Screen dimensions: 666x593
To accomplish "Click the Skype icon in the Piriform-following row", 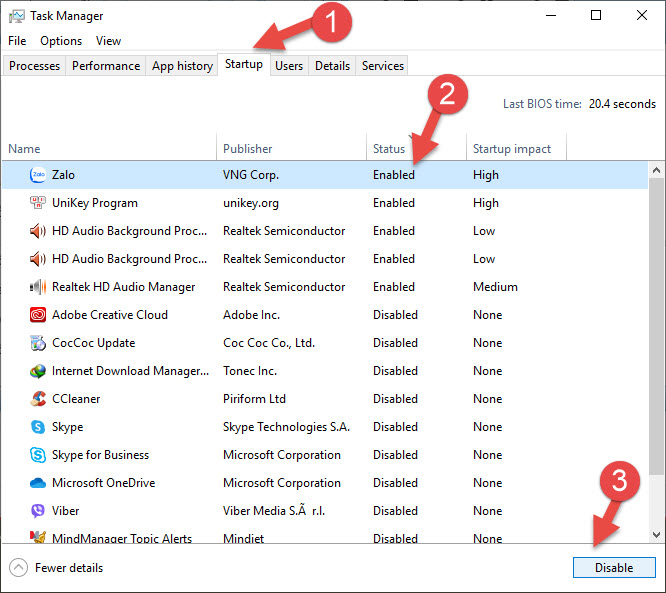I will click(38, 427).
